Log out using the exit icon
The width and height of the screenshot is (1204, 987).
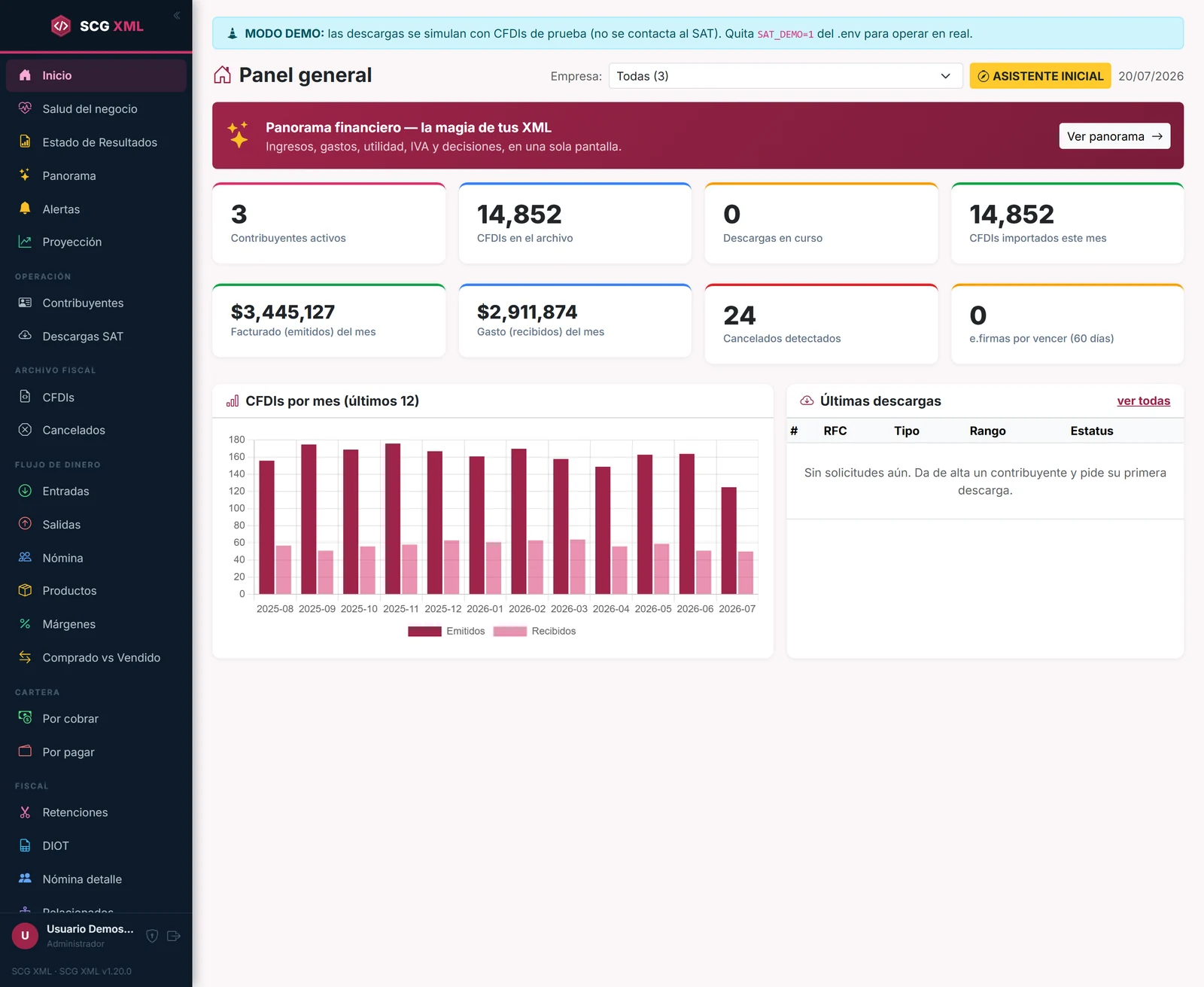(x=174, y=936)
